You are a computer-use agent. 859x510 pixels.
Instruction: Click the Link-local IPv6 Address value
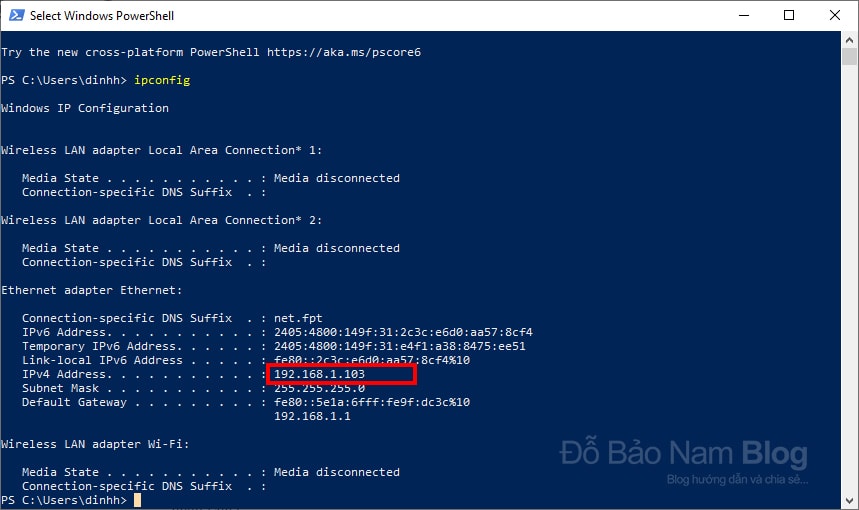pos(372,360)
